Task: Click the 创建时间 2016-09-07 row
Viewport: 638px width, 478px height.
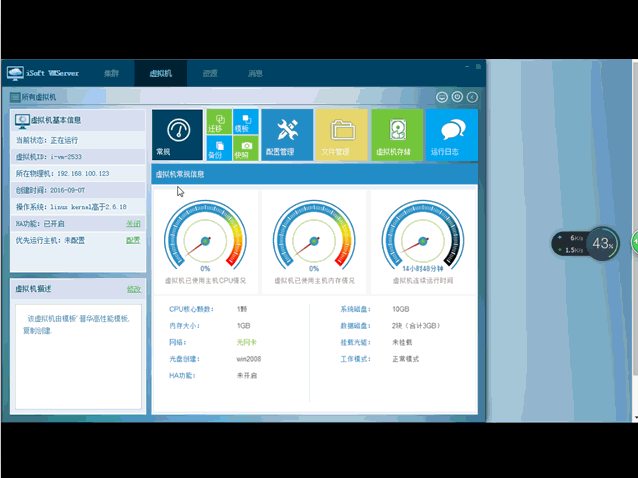Action: coord(78,190)
